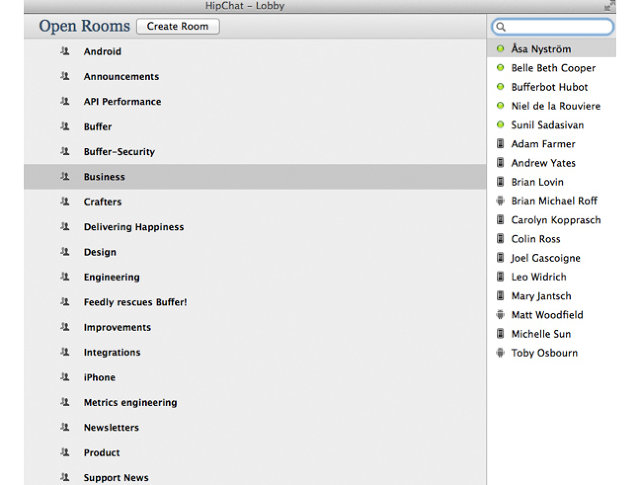
Task: Click the Android icon next to Toby Osbourn
Action: pos(500,353)
